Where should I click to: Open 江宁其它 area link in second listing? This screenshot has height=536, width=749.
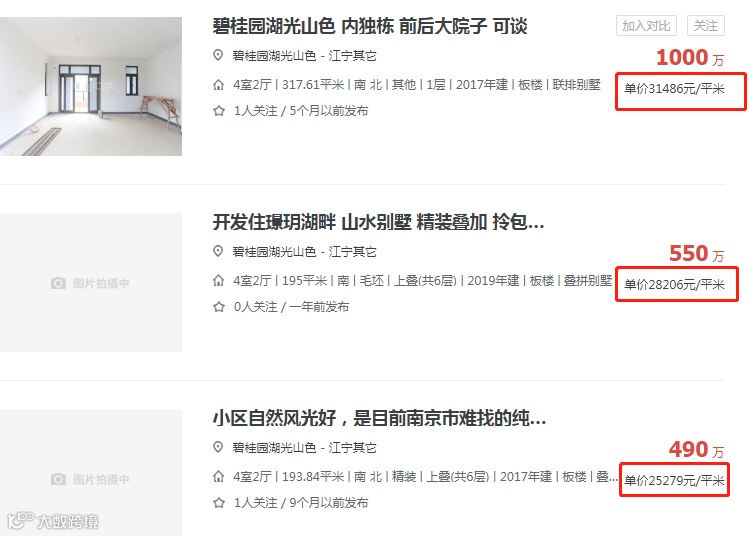[353, 252]
